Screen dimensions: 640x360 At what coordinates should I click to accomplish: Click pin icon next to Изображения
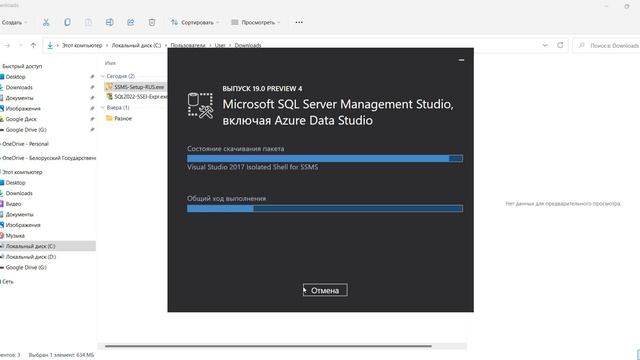(x=92, y=109)
